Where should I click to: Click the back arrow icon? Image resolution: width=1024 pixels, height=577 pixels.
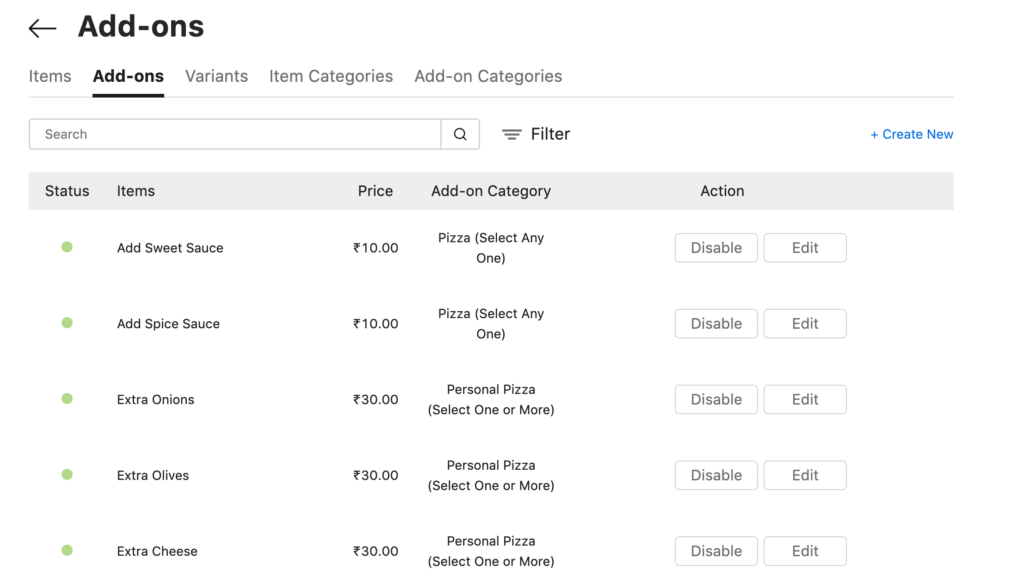point(40,27)
